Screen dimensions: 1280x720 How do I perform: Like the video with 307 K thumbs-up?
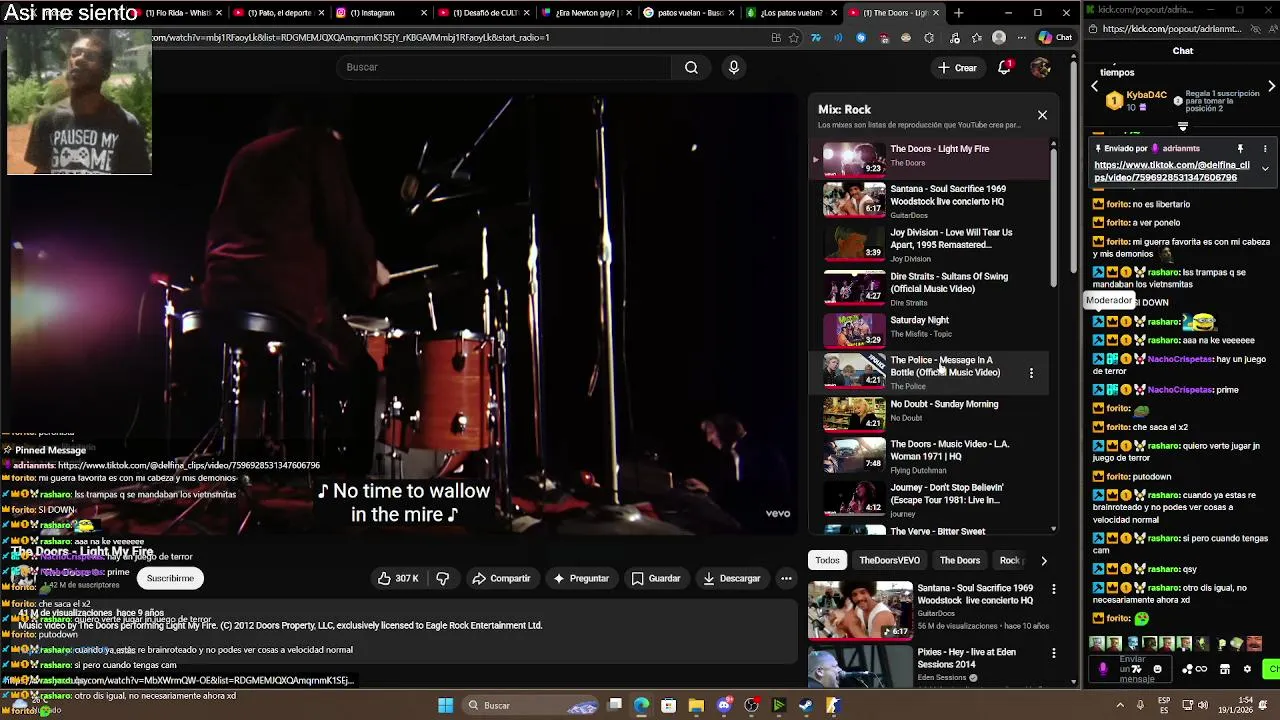(x=398, y=578)
